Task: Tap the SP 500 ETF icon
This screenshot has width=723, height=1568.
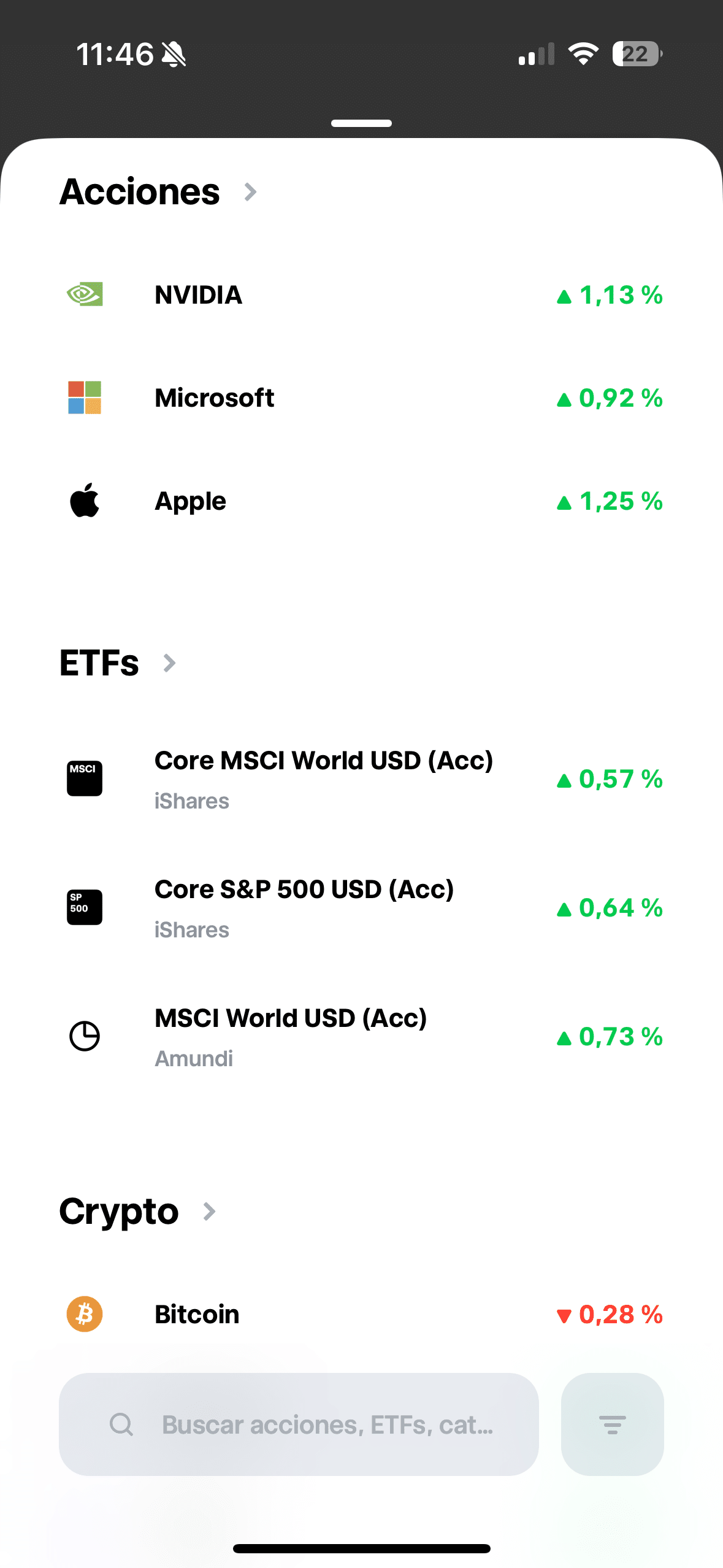Action: click(85, 907)
